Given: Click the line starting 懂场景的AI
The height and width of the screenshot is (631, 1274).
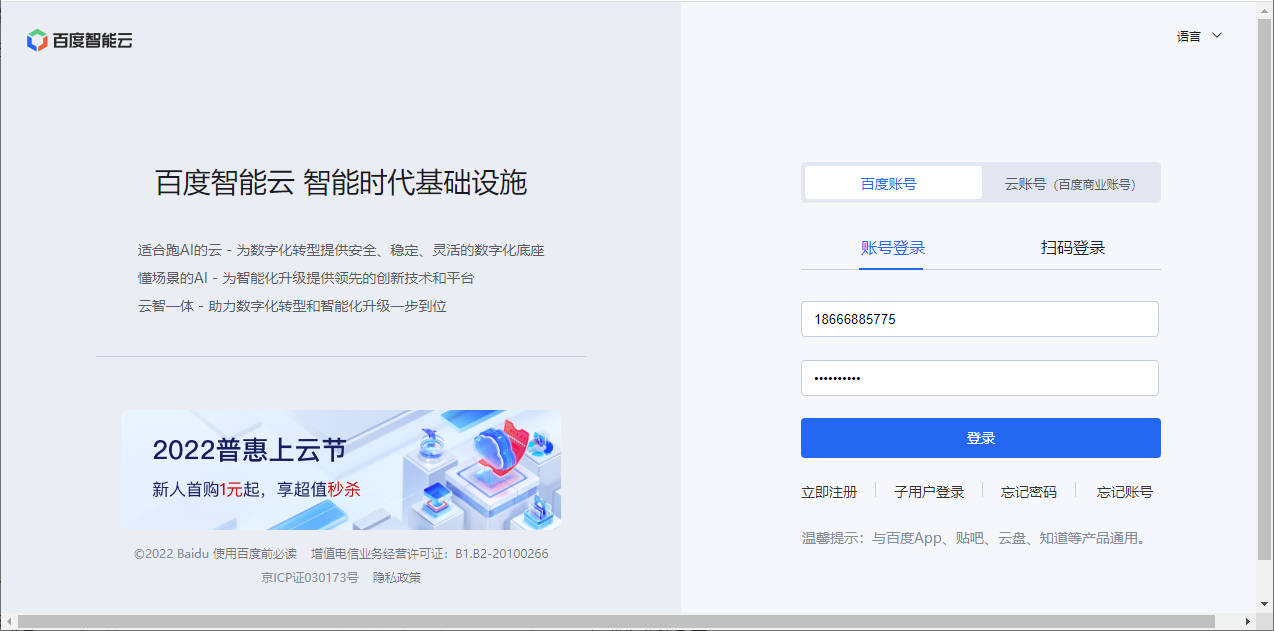Looking at the screenshot, I should click(x=306, y=278).
